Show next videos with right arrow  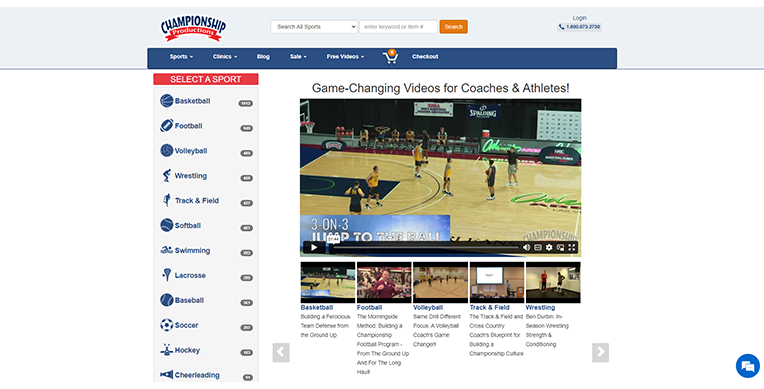(x=600, y=352)
